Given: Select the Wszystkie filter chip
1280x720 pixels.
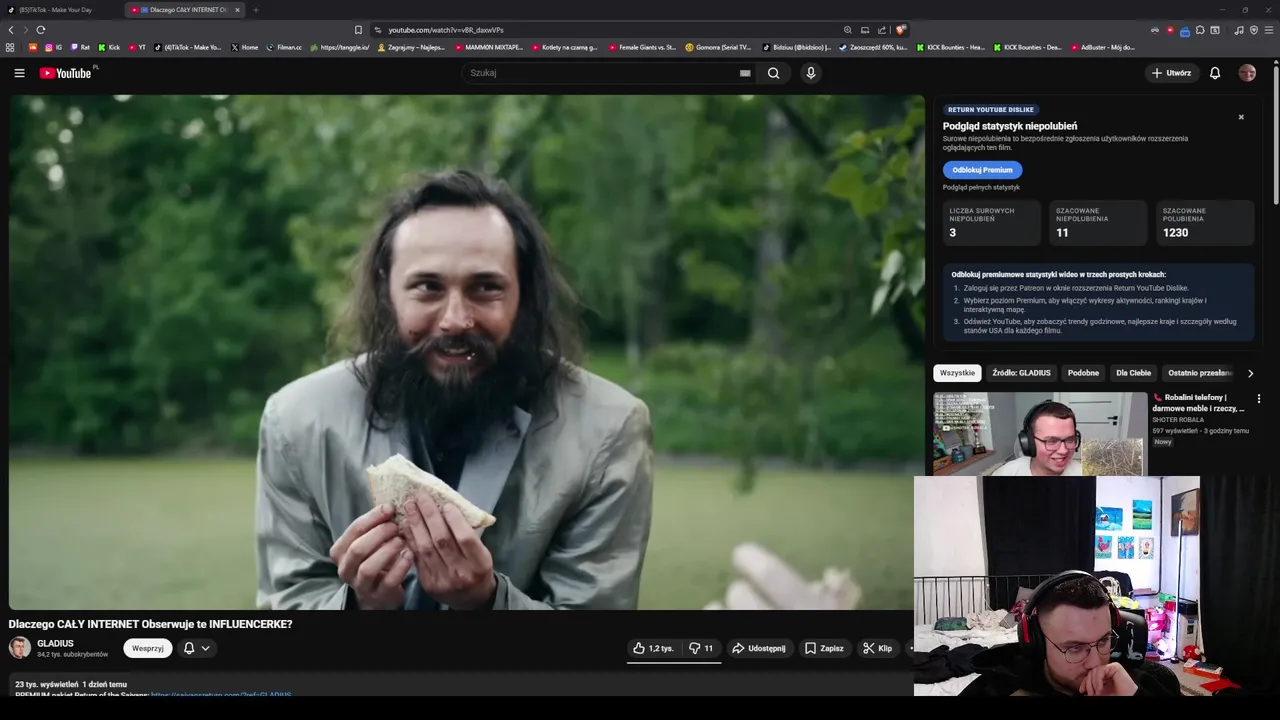Looking at the screenshot, I should pyautogui.click(x=957, y=373).
